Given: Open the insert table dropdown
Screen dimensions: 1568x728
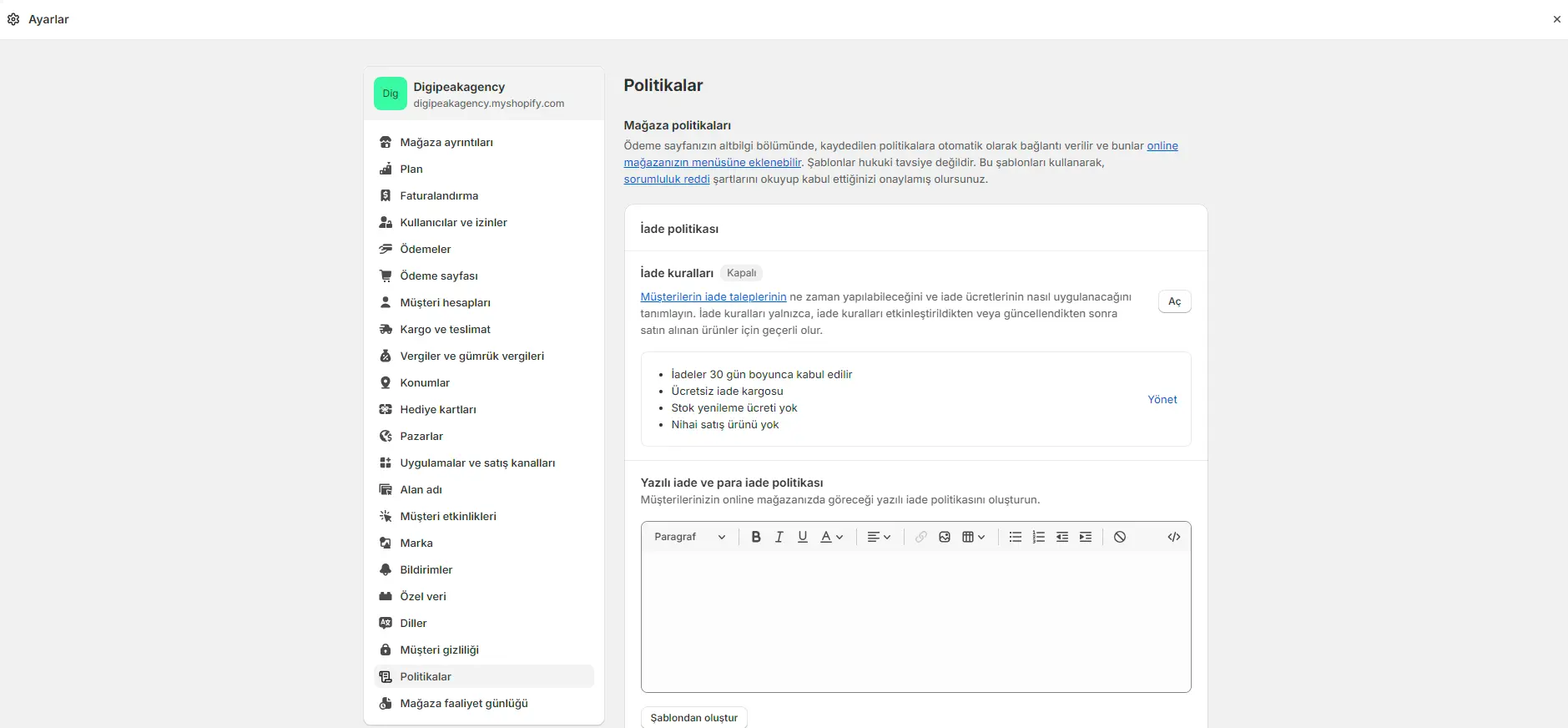Looking at the screenshot, I should (x=974, y=537).
